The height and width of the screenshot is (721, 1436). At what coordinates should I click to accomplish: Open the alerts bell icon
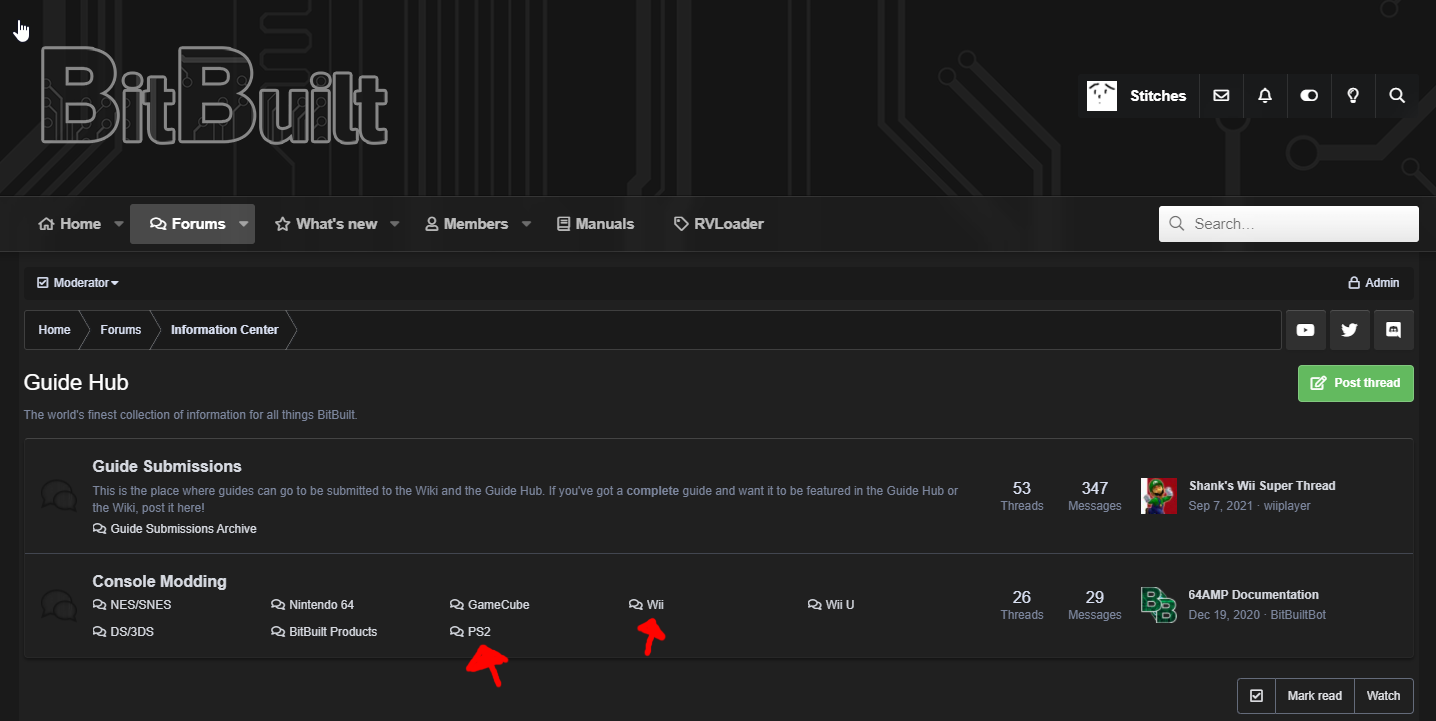tap(1265, 96)
